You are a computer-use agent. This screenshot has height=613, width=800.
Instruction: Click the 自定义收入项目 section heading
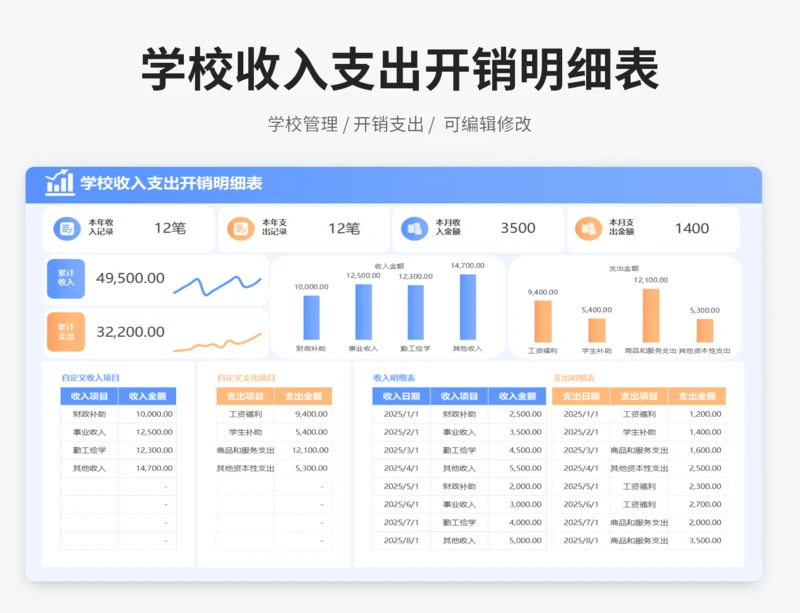point(90,378)
